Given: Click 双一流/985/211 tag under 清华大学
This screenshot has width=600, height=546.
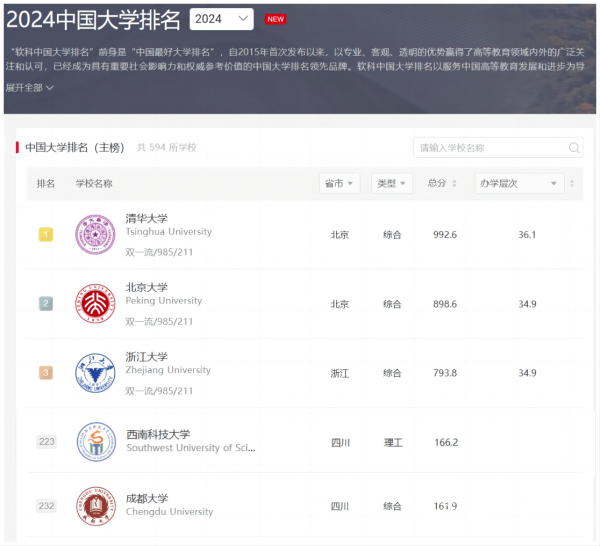Looking at the screenshot, I should pyautogui.click(x=159, y=252).
